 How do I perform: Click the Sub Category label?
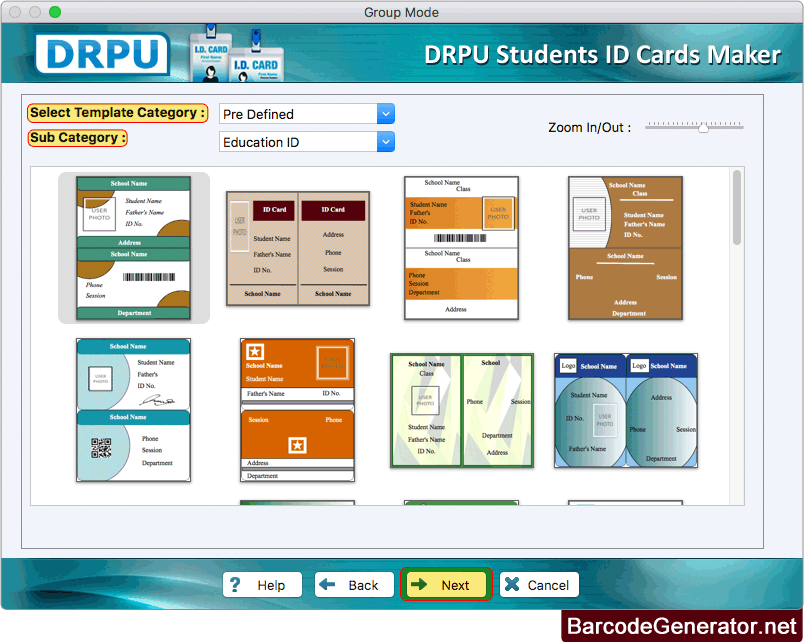pyautogui.click(x=77, y=138)
